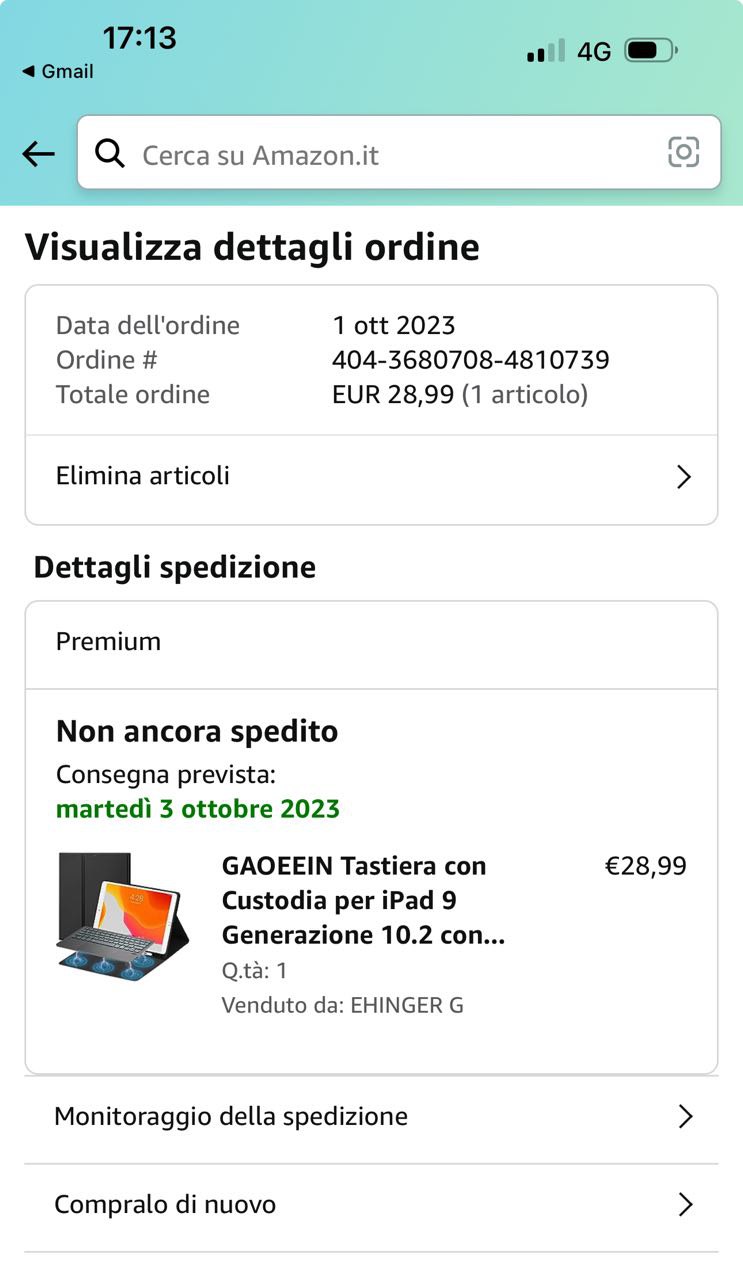Tap the 17:13 clock in status bar
743x1280 pixels.
139,38
